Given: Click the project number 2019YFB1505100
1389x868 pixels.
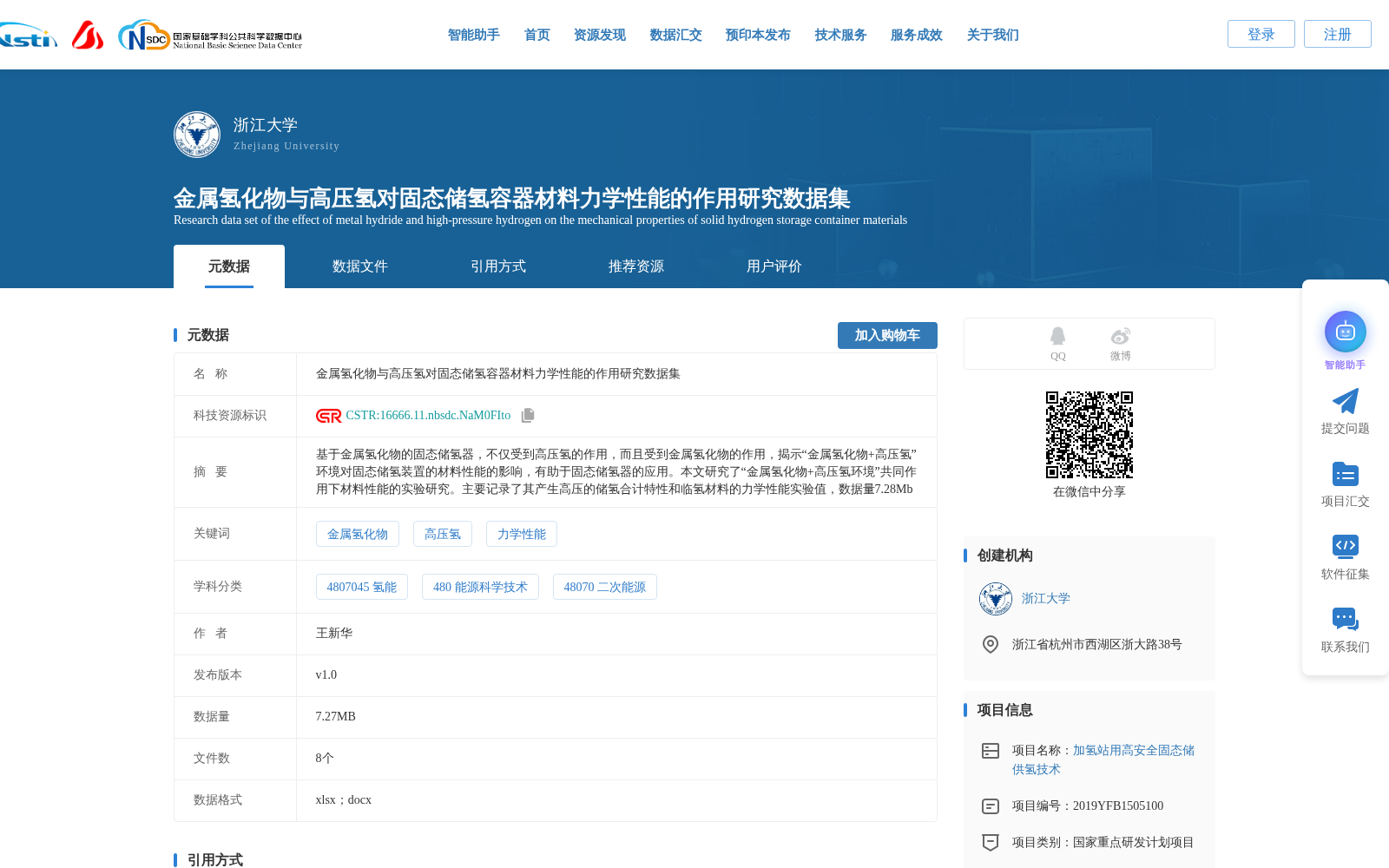Looking at the screenshot, I should pyautogui.click(x=1118, y=806).
